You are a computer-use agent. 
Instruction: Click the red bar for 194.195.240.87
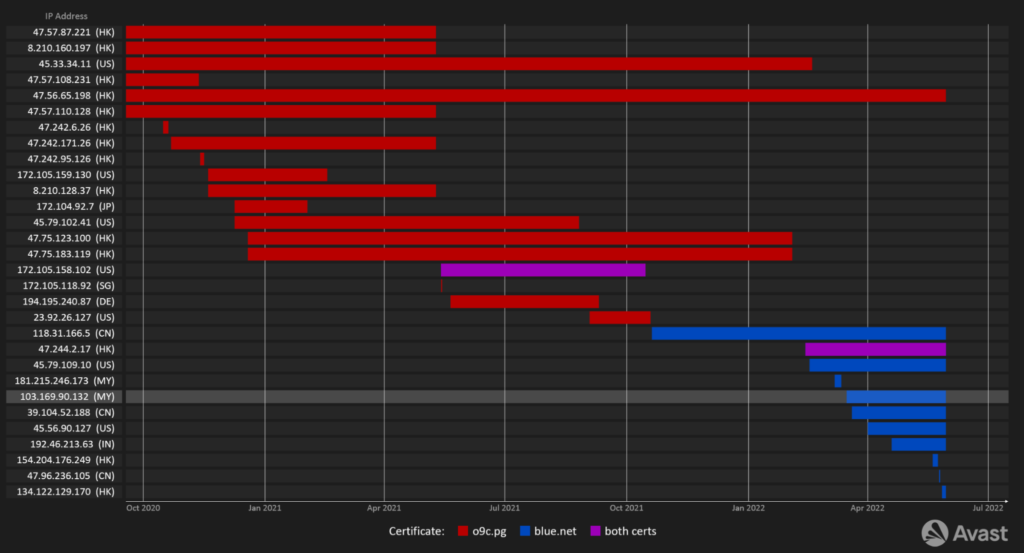click(524, 302)
